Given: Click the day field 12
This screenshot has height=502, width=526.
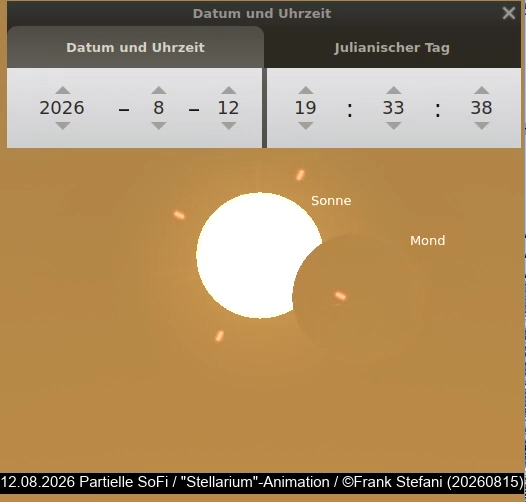Looking at the screenshot, I should [228, 108].
